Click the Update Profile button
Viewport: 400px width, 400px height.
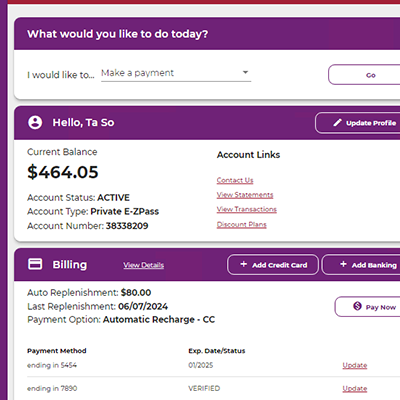coord(358,123)
